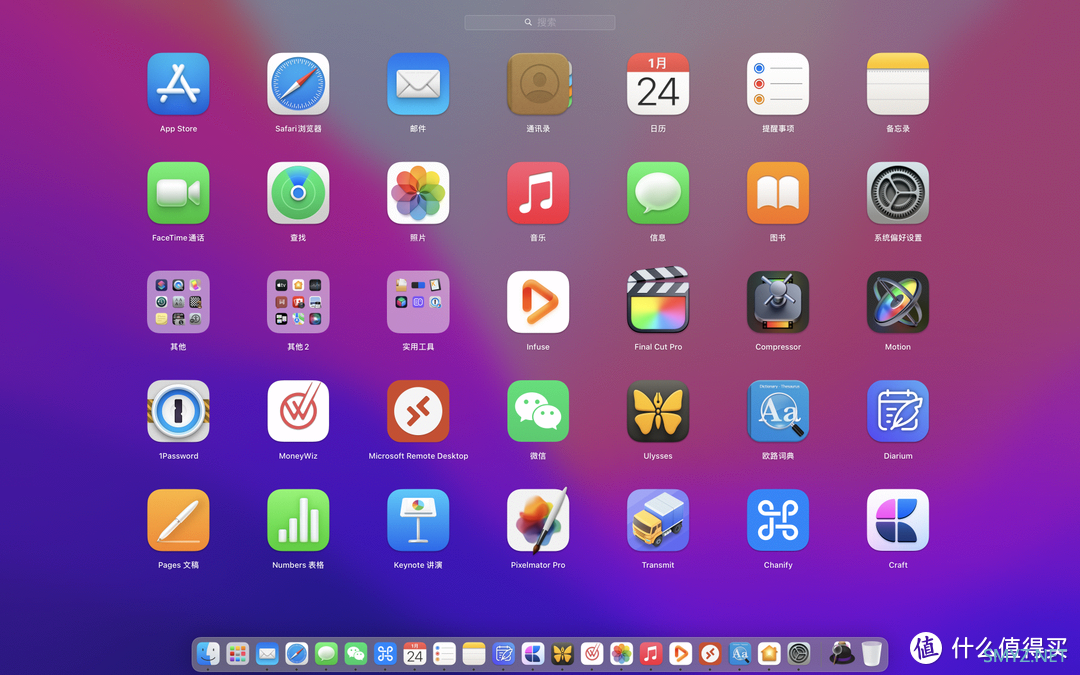This screenshot has width=1080, height=675.
Task: Open the Trash in the Dock
Action: [871, 653]
